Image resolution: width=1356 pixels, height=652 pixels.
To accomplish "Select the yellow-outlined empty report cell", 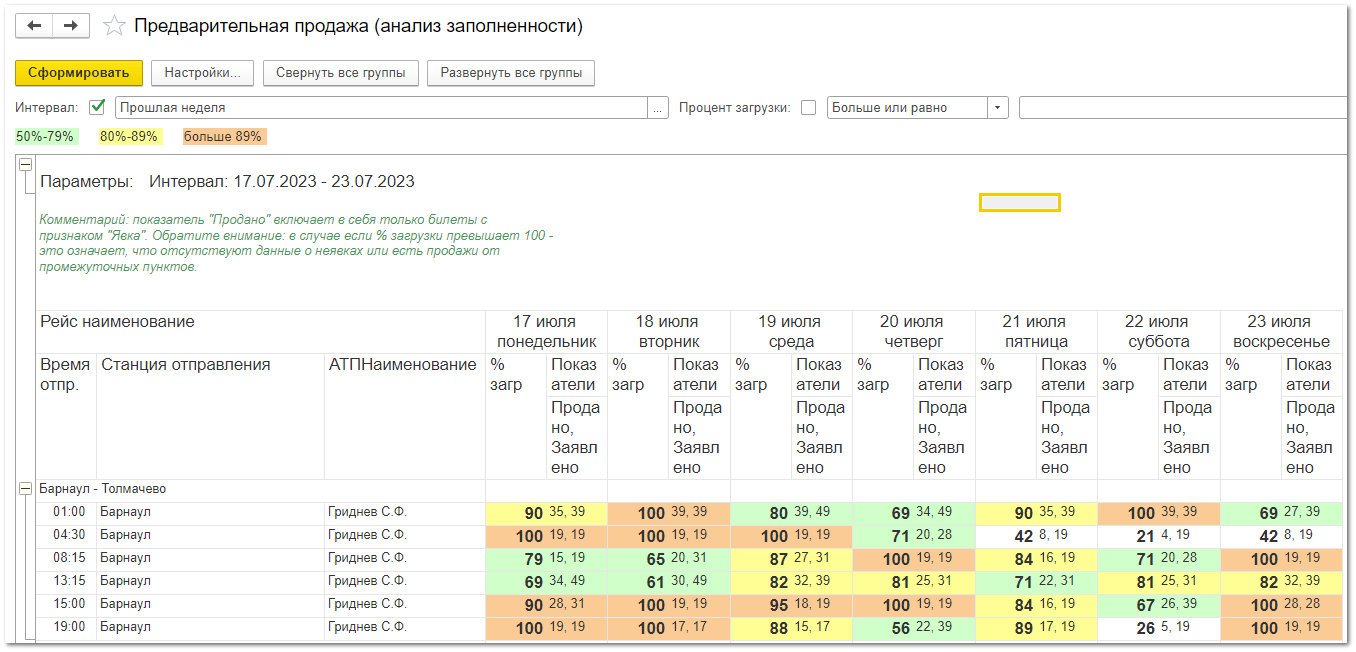I will pyautogui.click(x=1019, y=203).
